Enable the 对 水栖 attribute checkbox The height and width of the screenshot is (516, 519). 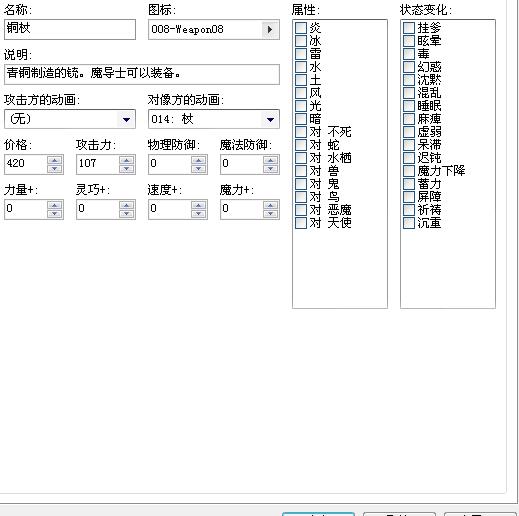coord(301,158)
